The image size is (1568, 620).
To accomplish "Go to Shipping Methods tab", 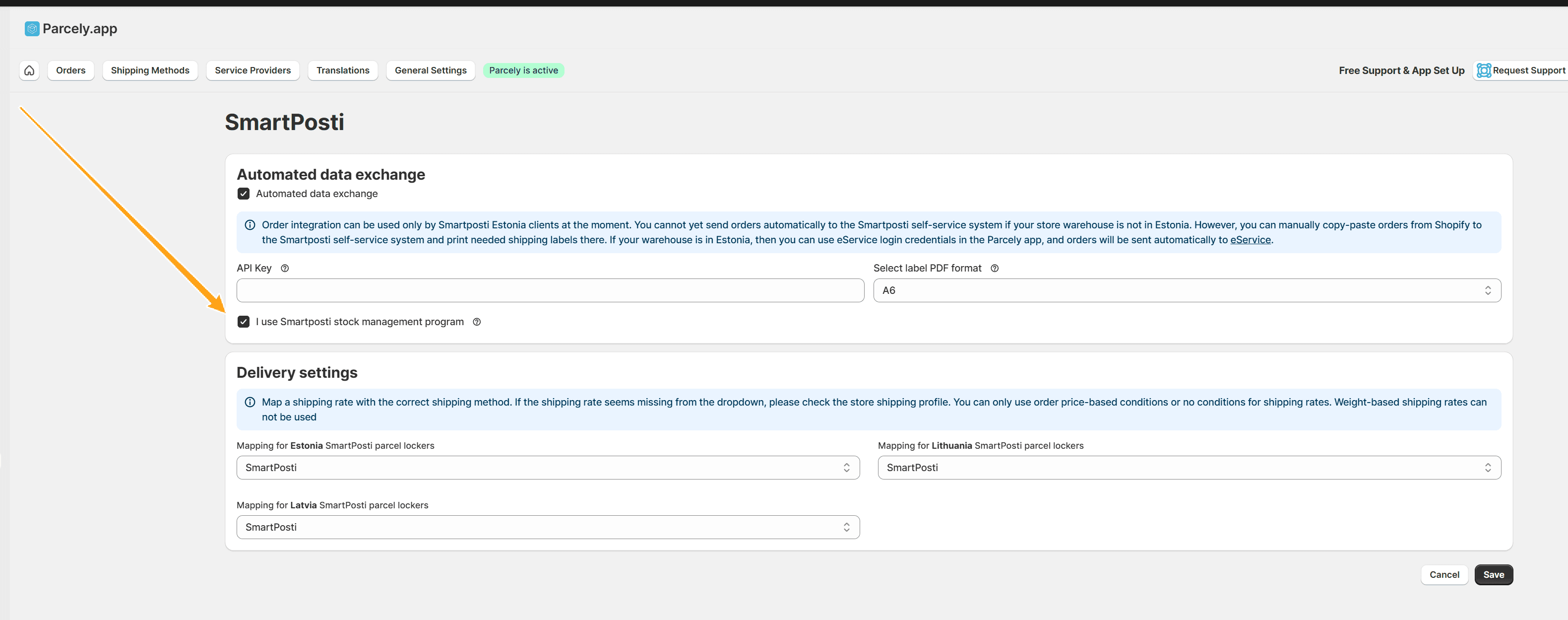I will tap(150, 70).
